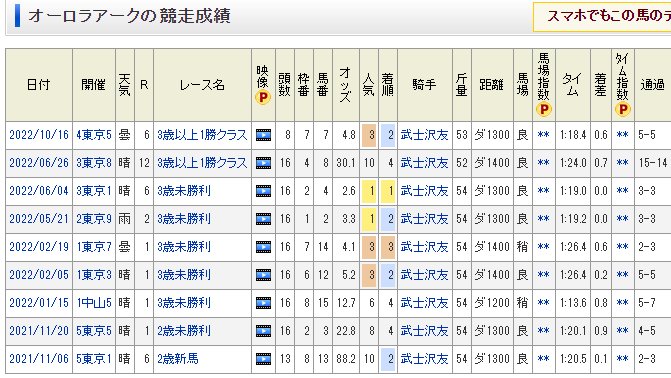This screenshot has width=671, height=378.
Task: Click premium P icon under 映像 header
Action: pos(263,98)
